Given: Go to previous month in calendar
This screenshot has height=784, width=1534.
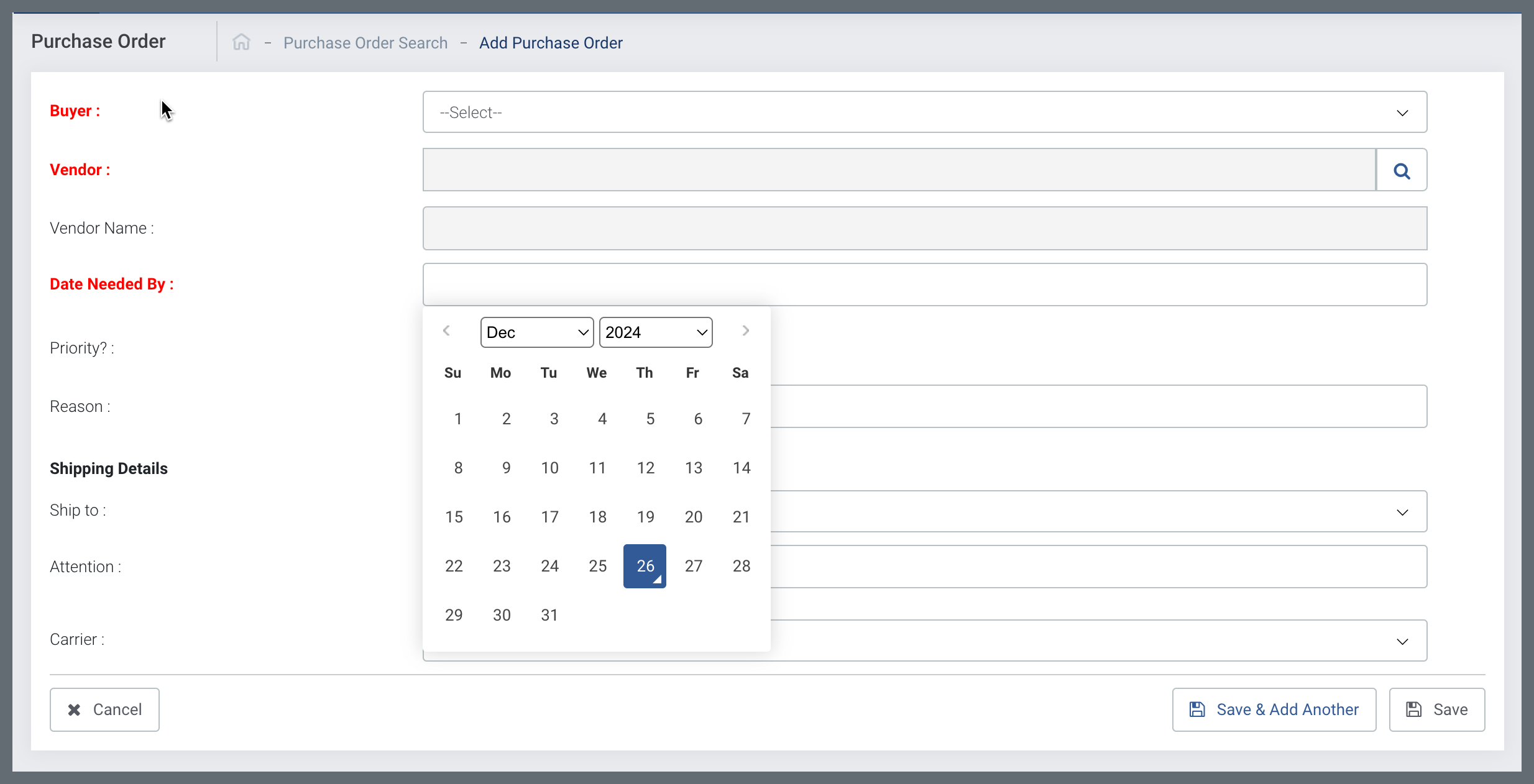Looking at the screenshot, I should [446, 330].
